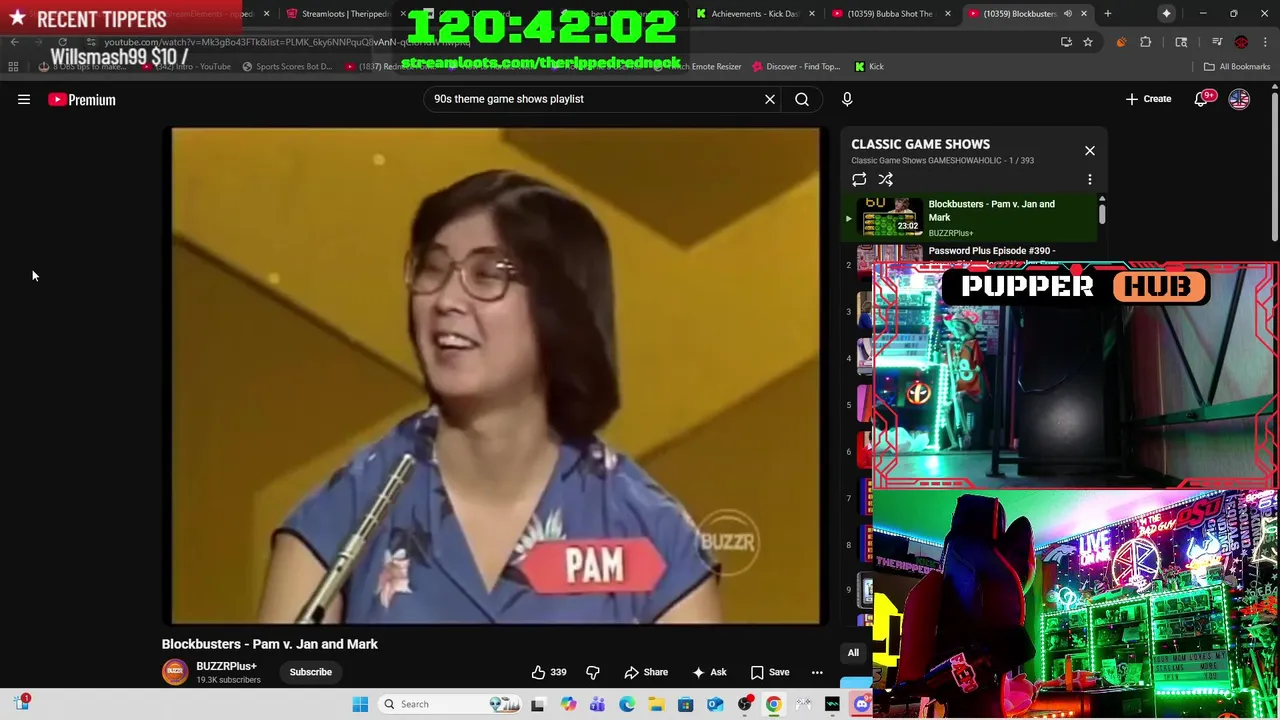This screenshot has width=1280, height=720.
Task: Open Discover - Find Top bookmark
Action: (795, 66)
